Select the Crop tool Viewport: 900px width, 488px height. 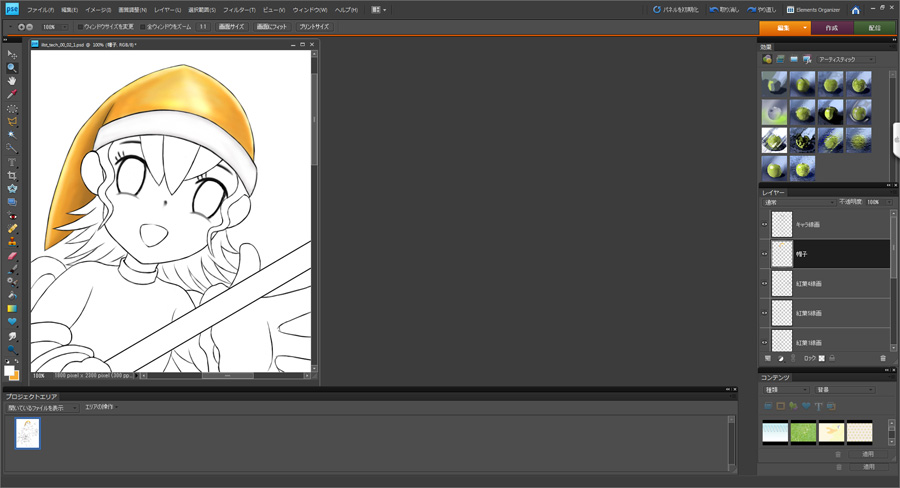point(12,175)
